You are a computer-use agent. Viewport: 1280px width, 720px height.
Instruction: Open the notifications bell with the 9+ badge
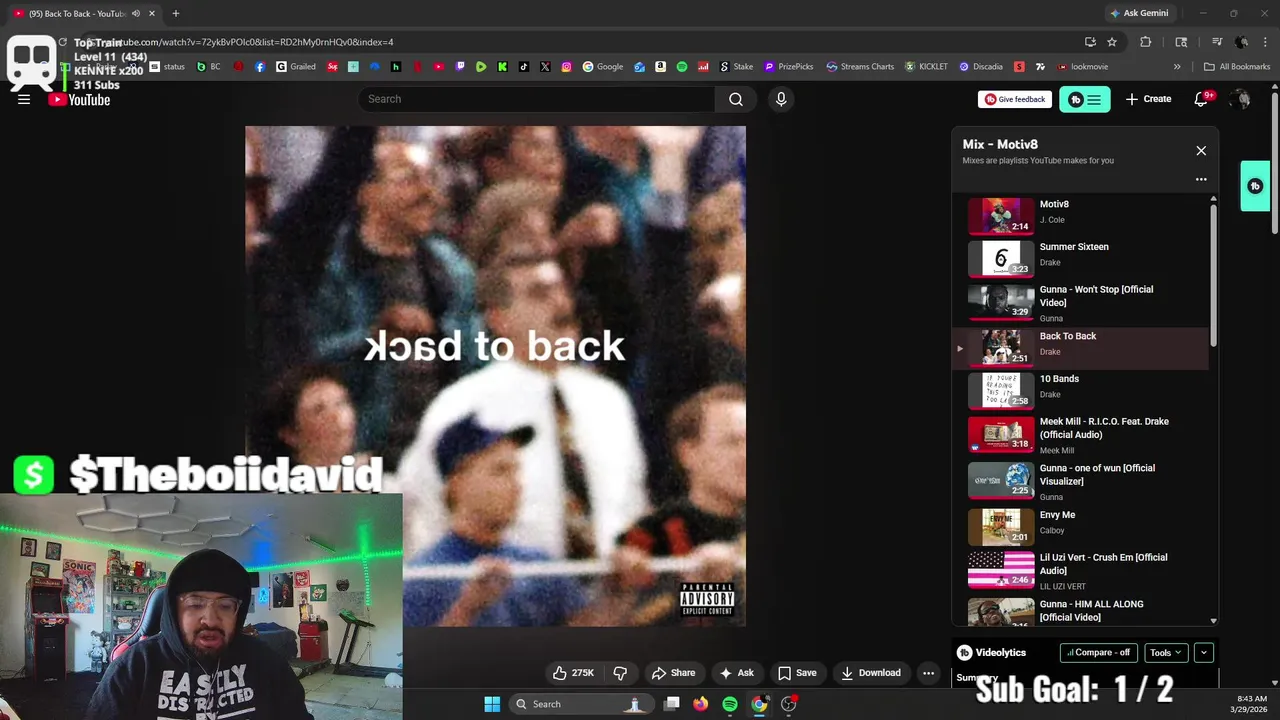(1203, 99)
